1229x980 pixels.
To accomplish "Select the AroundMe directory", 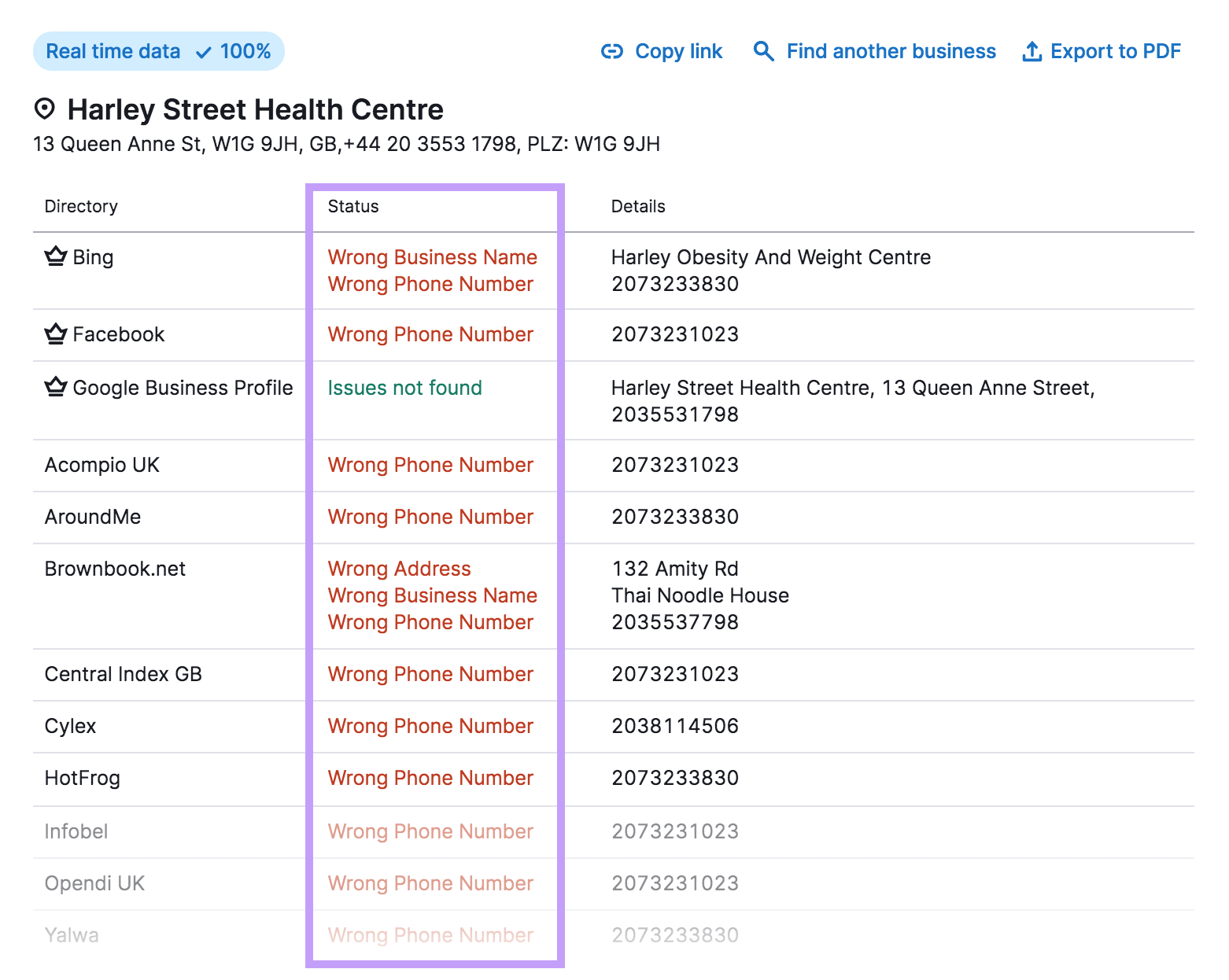I will [x=93, y=517].
